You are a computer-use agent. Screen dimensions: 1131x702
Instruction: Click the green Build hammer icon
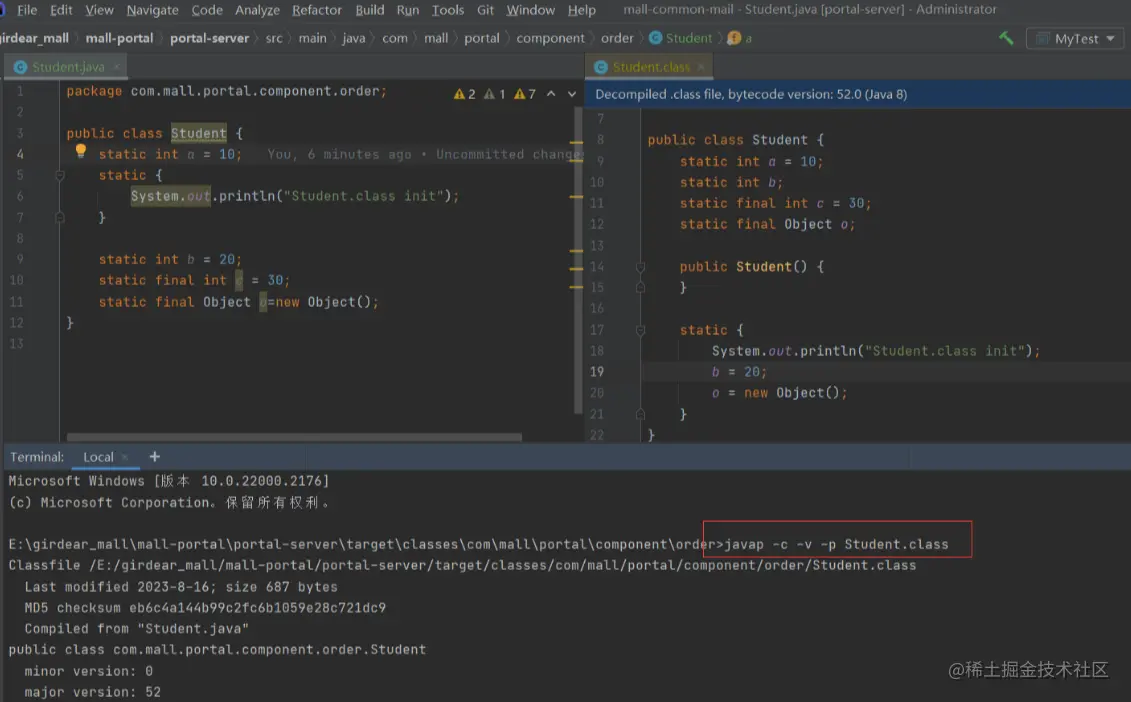click(1005, 38)
